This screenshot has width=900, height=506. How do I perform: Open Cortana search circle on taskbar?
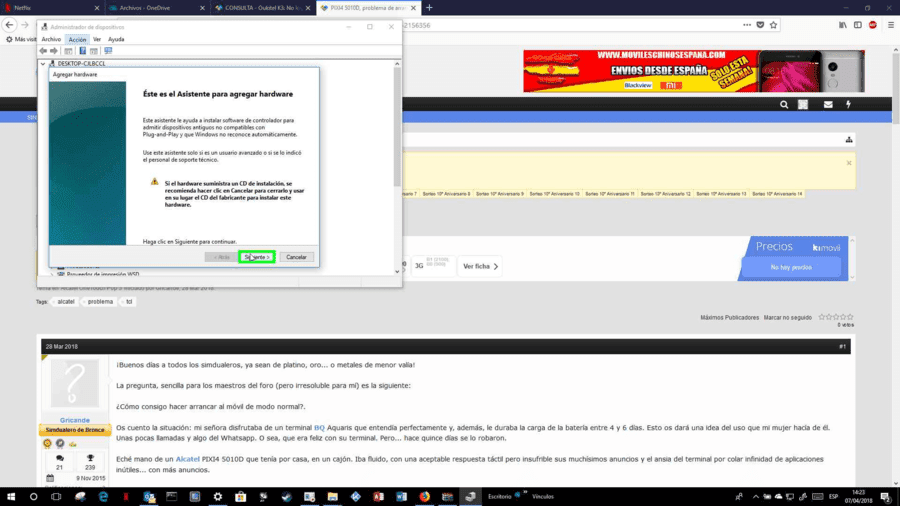coord(33,497)
